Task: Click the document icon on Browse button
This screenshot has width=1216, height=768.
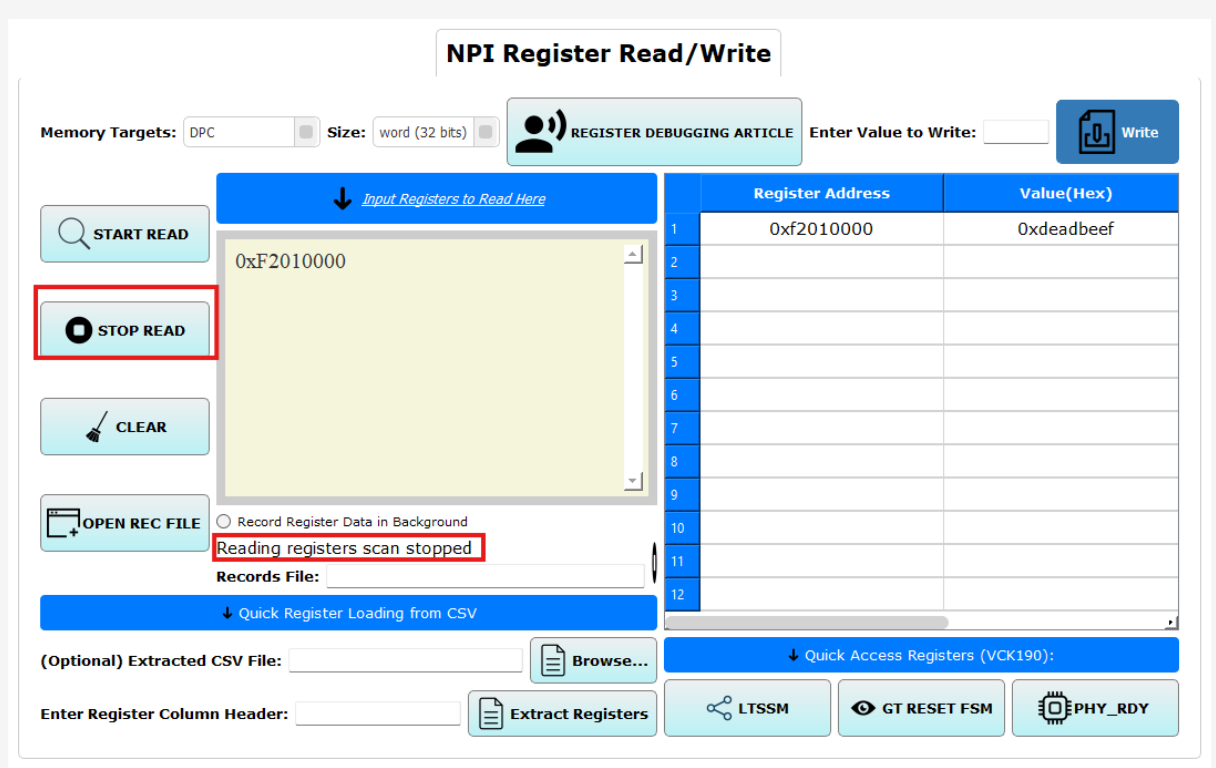Action: (553, 660)
